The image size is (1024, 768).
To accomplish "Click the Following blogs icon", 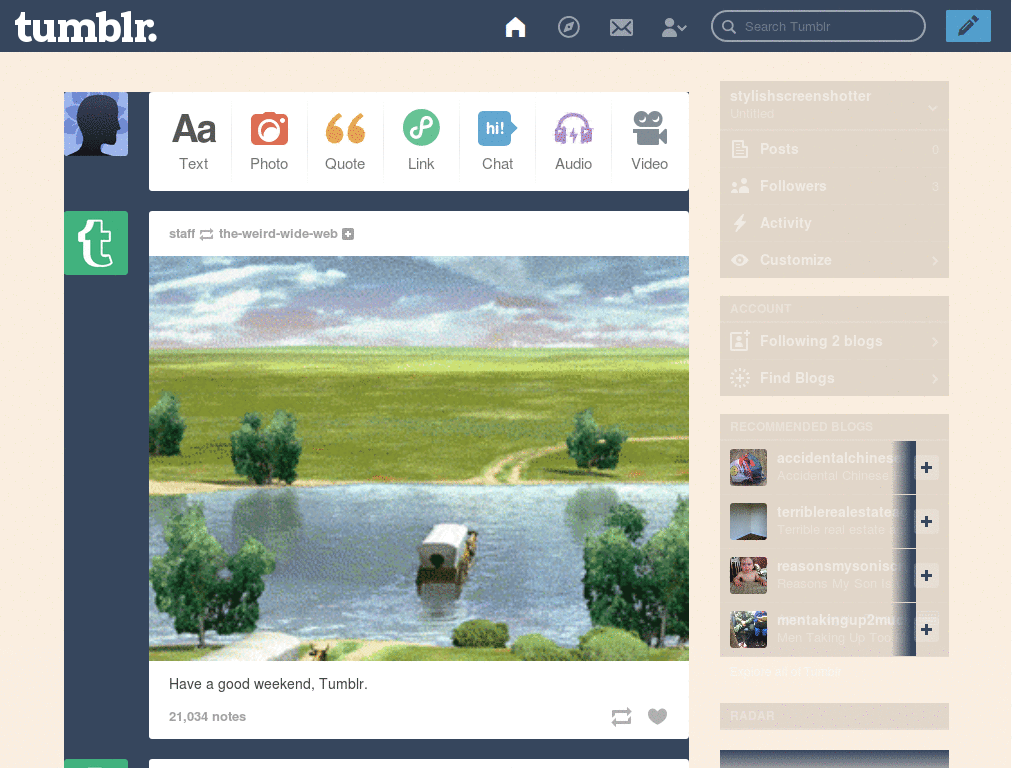I will 740,341.
